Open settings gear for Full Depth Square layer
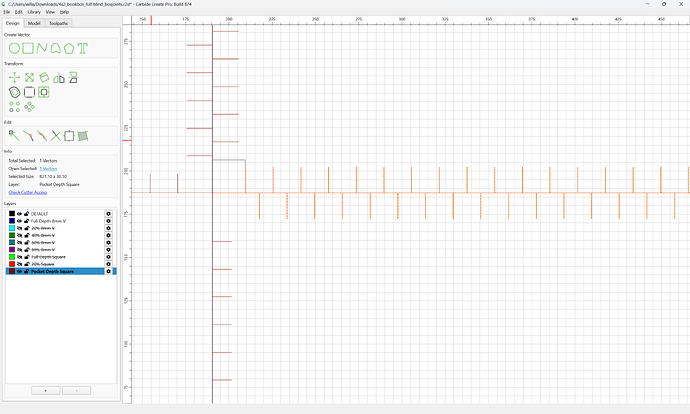Image resolution: width=690 pixels, height=414 pixels. point(108,257)
